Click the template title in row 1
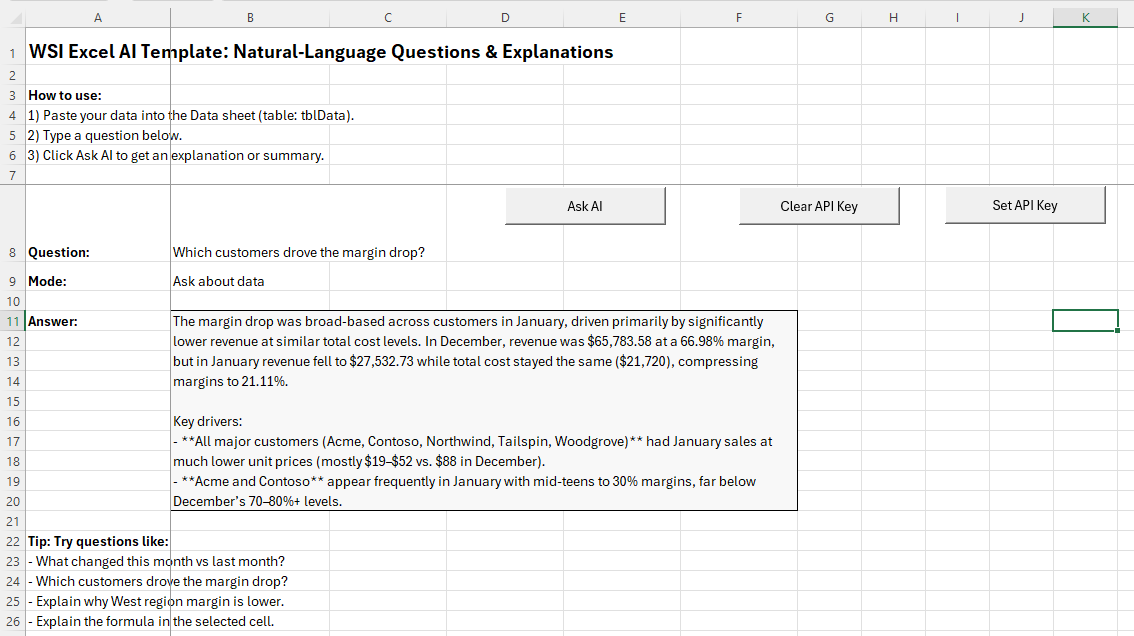Screen dimensions: 1134x636 [x=321, y=52]
